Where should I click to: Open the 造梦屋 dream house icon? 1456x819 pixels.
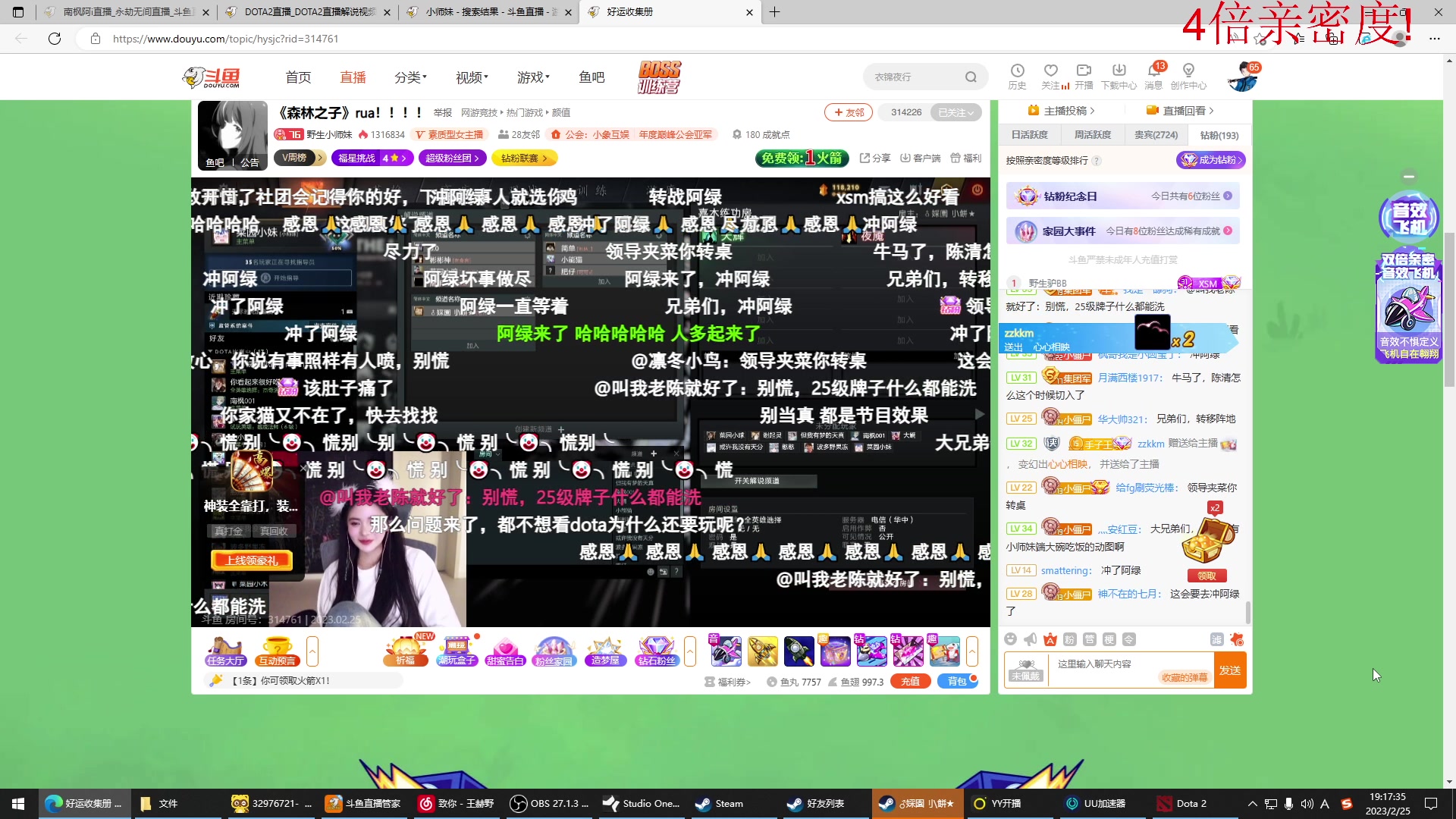(605, 651)
